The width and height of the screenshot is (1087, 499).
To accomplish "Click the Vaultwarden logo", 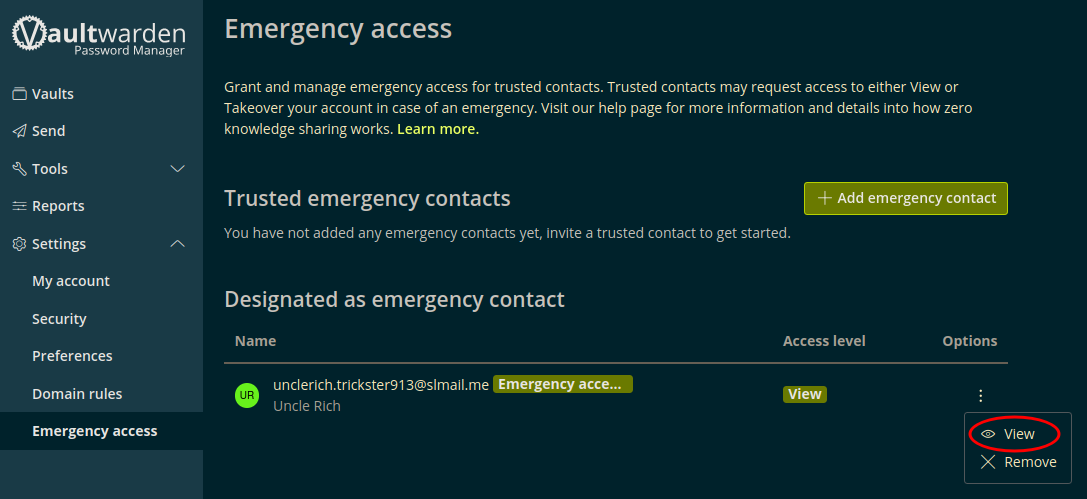I will point(99,37).
